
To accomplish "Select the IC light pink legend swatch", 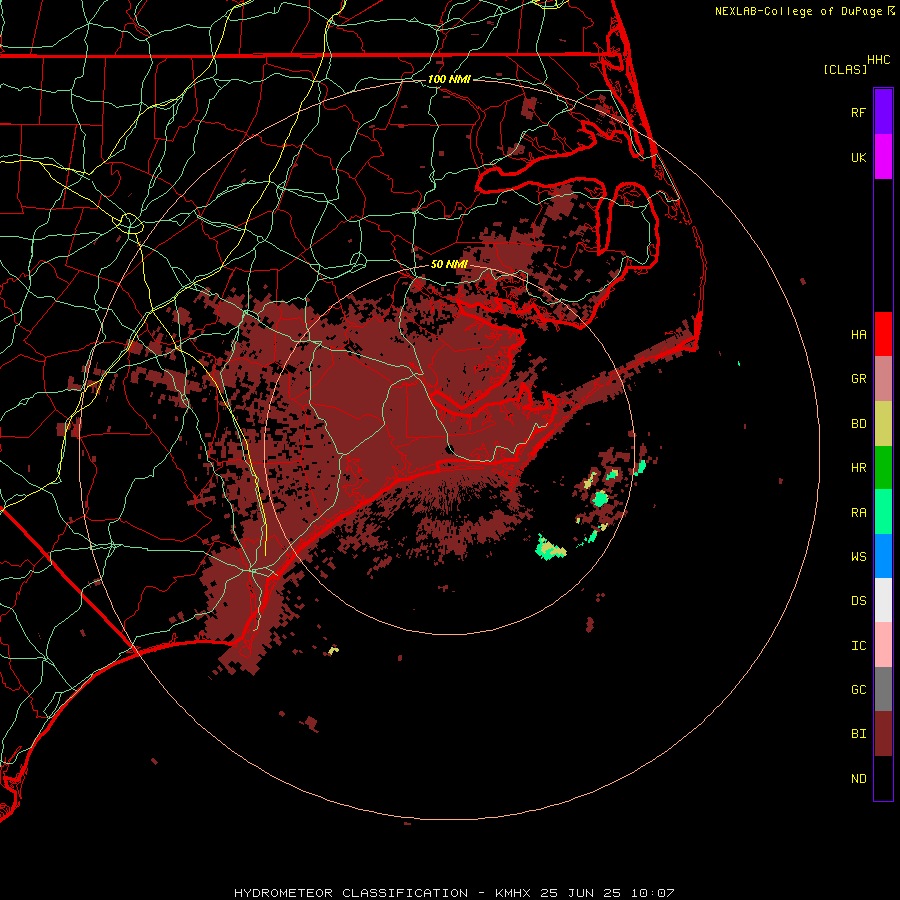I will (883, 645).
